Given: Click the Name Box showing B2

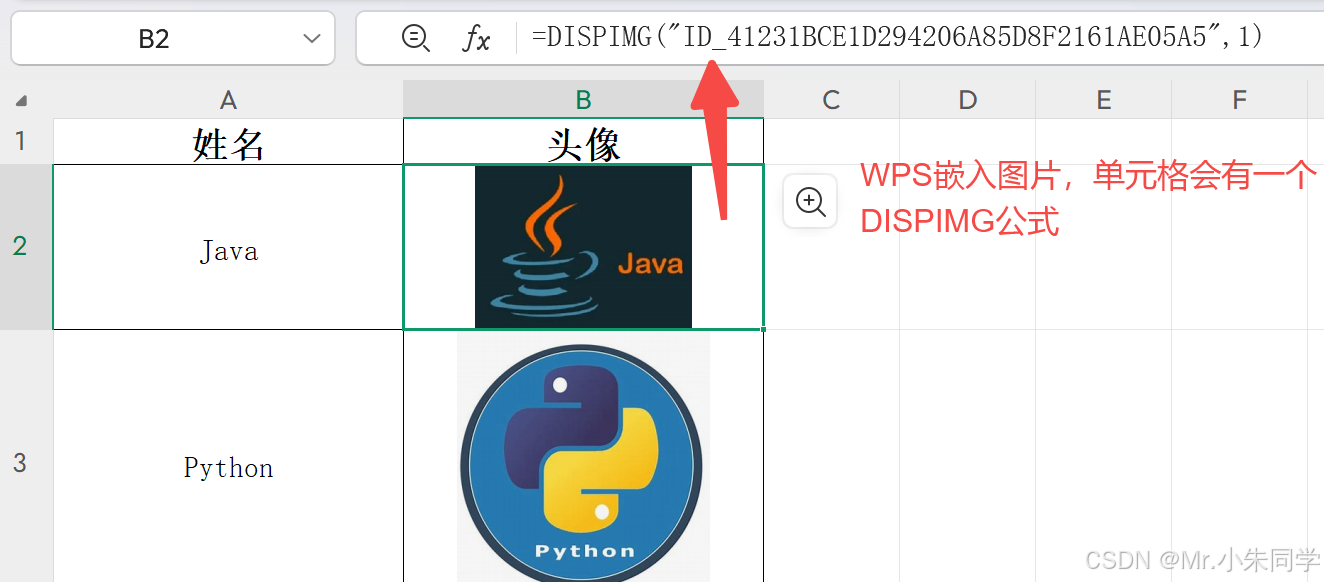Looking at the screenshot, I should pos(173,39).
